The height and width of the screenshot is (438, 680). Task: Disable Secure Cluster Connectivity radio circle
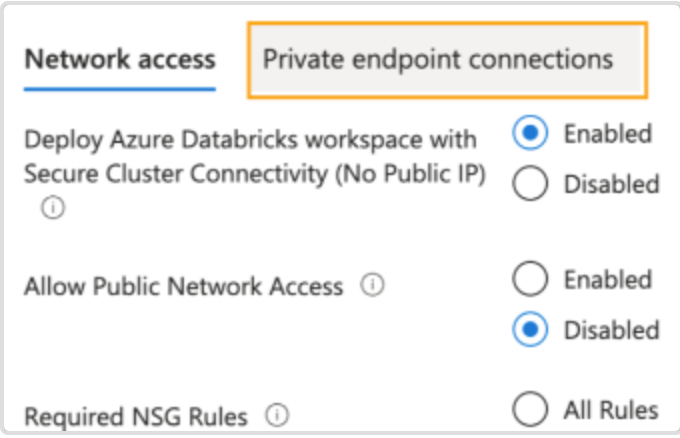point(530,183)
